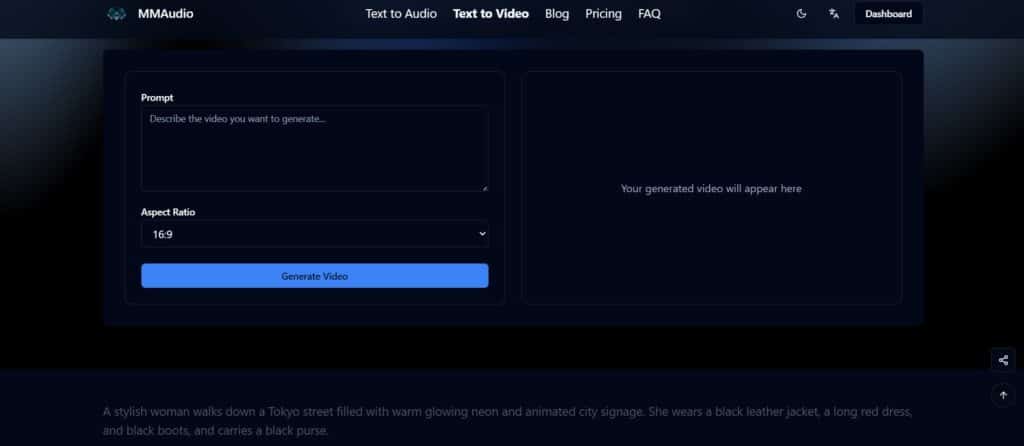Click into the Prompt text area

click(x=315, y=150)
